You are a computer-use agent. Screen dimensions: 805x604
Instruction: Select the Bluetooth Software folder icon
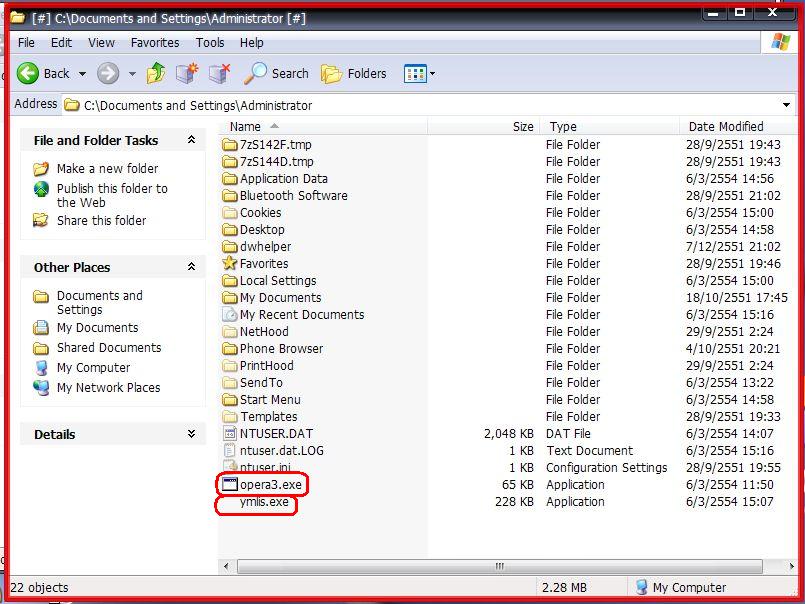click(x=230, y=196)
